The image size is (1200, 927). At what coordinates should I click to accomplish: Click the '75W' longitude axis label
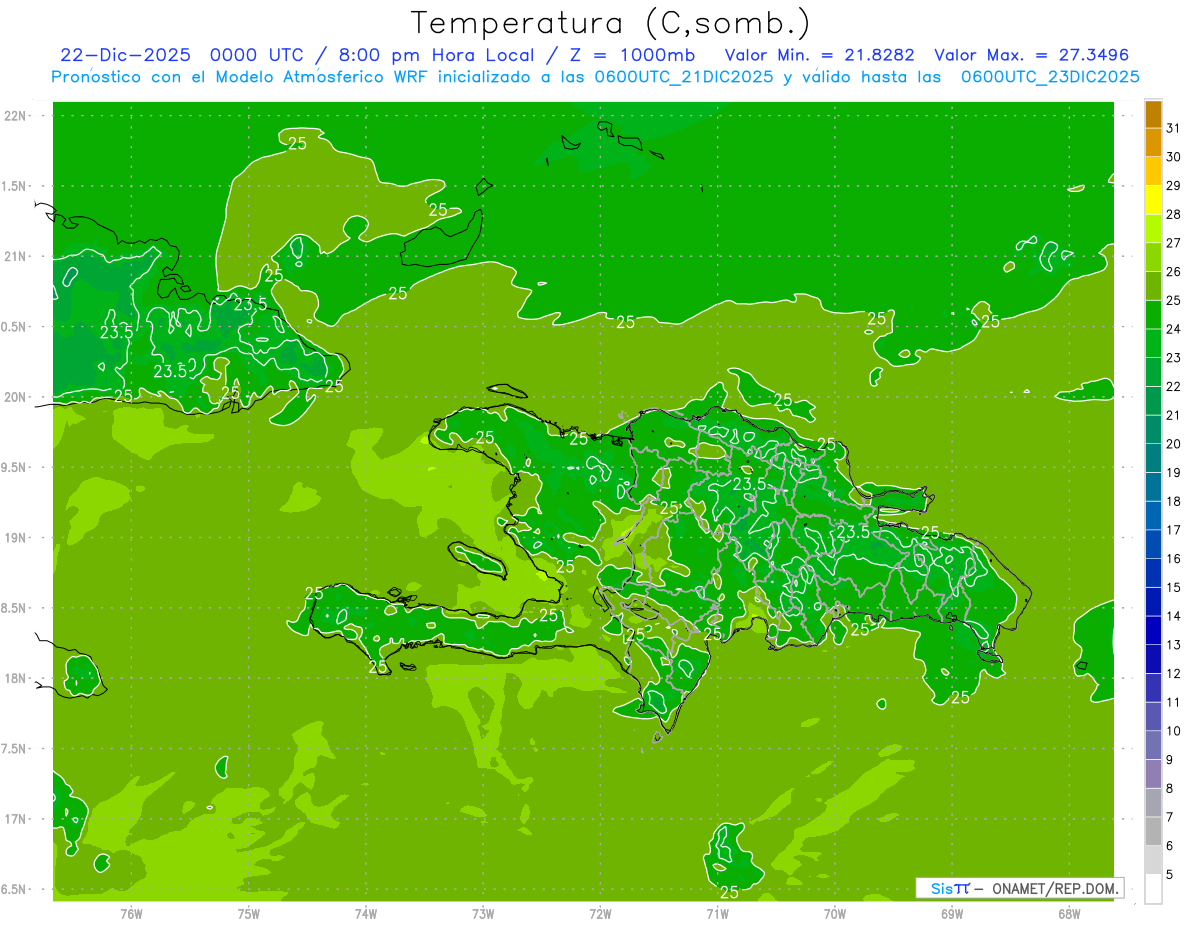coord(249,914)
